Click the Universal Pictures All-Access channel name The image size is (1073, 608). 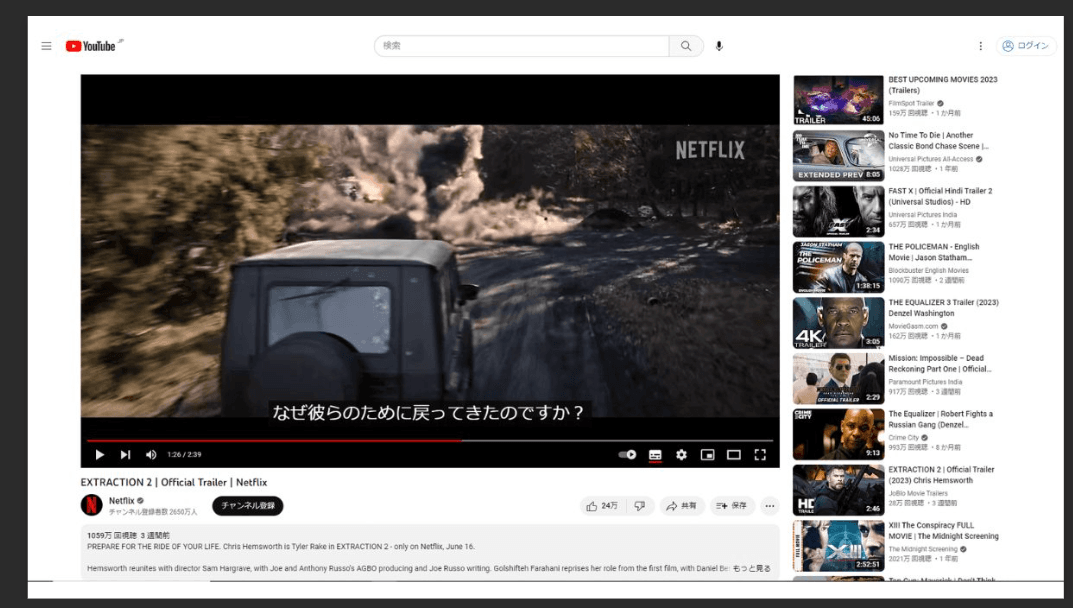pyautogui.click(x=931, y=159)
